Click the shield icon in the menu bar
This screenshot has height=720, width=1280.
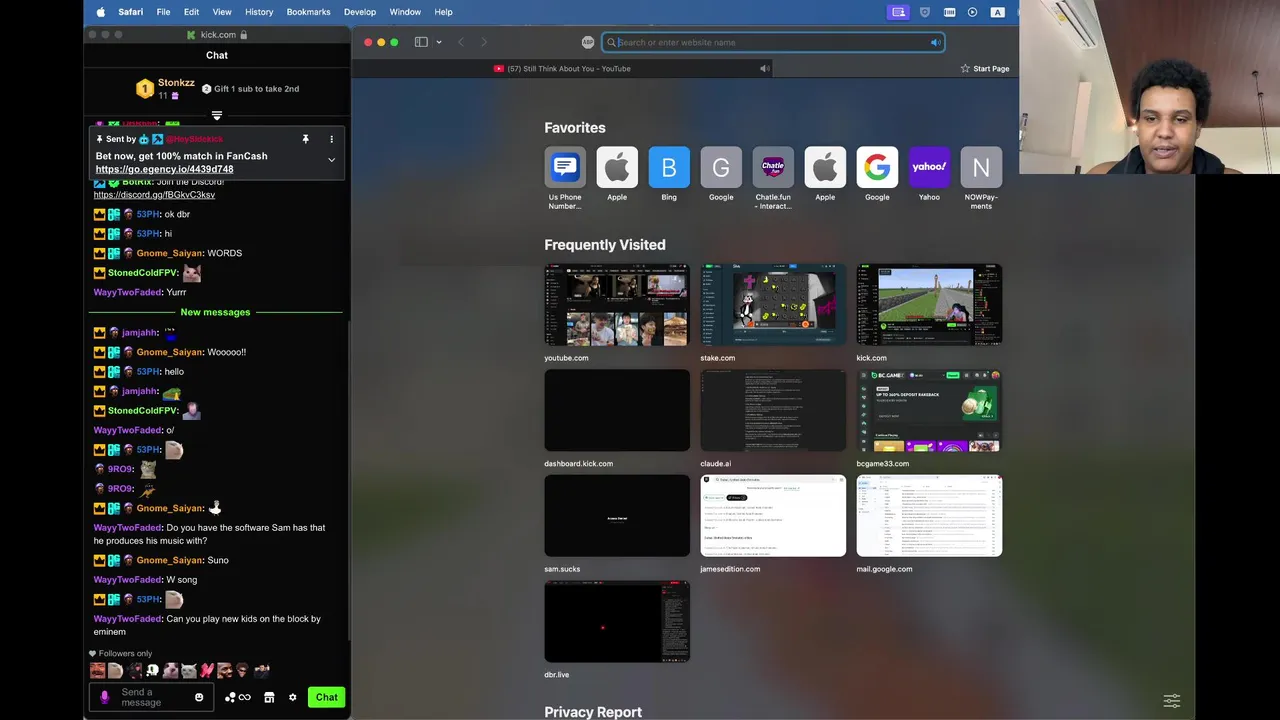coord(924,12)
